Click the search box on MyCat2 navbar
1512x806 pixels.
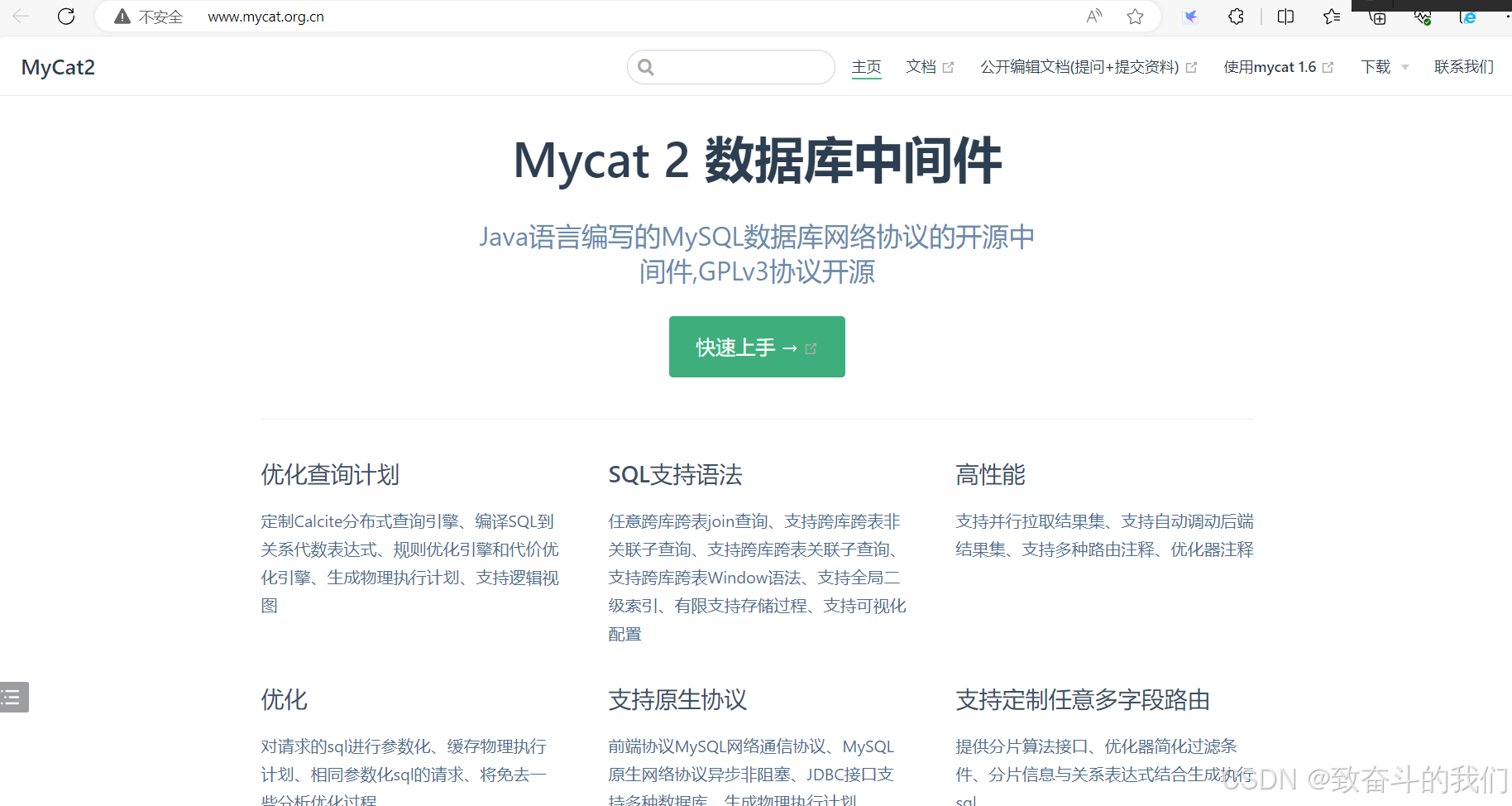(x=731, y=67)
